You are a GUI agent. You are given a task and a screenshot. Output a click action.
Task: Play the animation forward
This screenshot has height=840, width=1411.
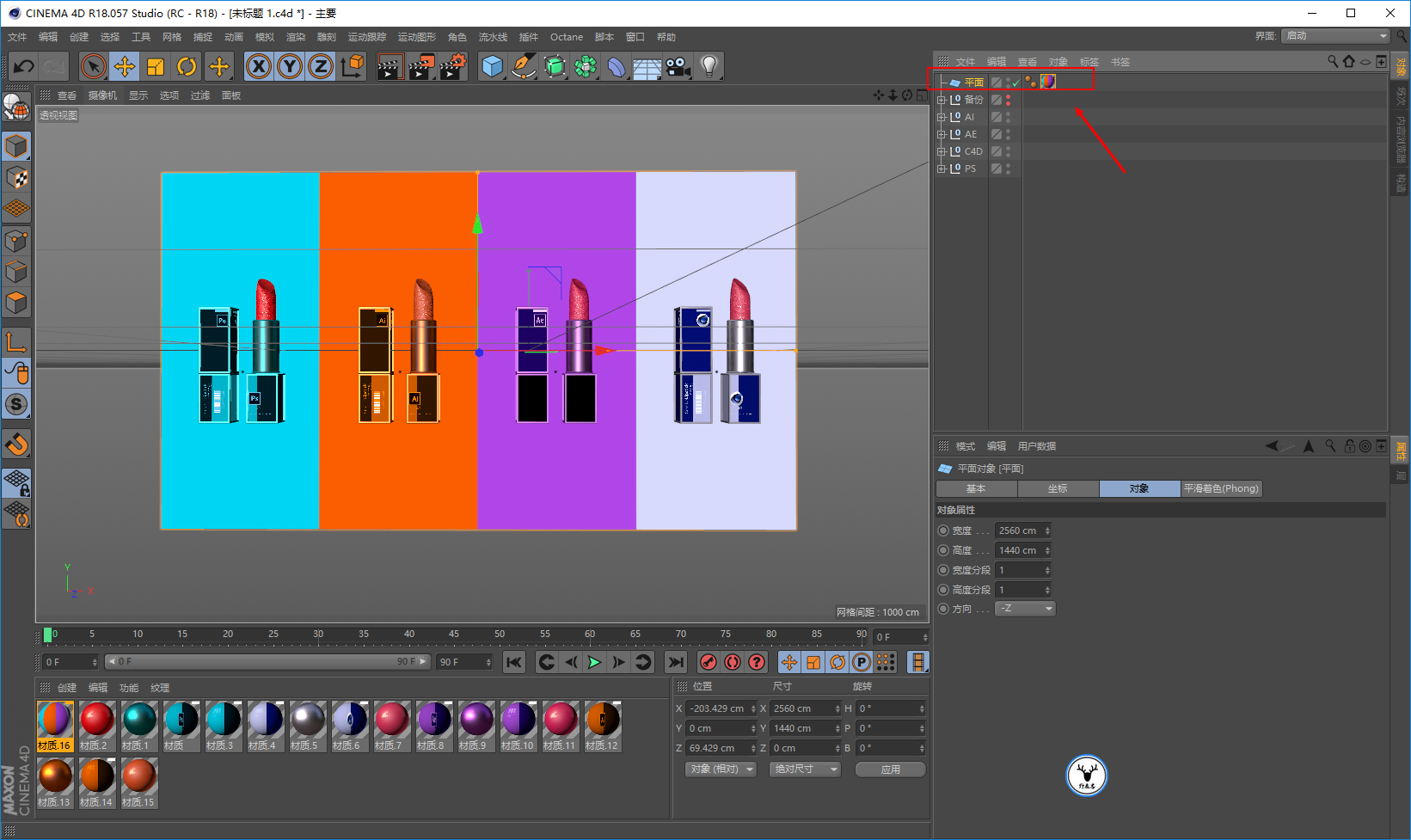click(x=594, y=662)
